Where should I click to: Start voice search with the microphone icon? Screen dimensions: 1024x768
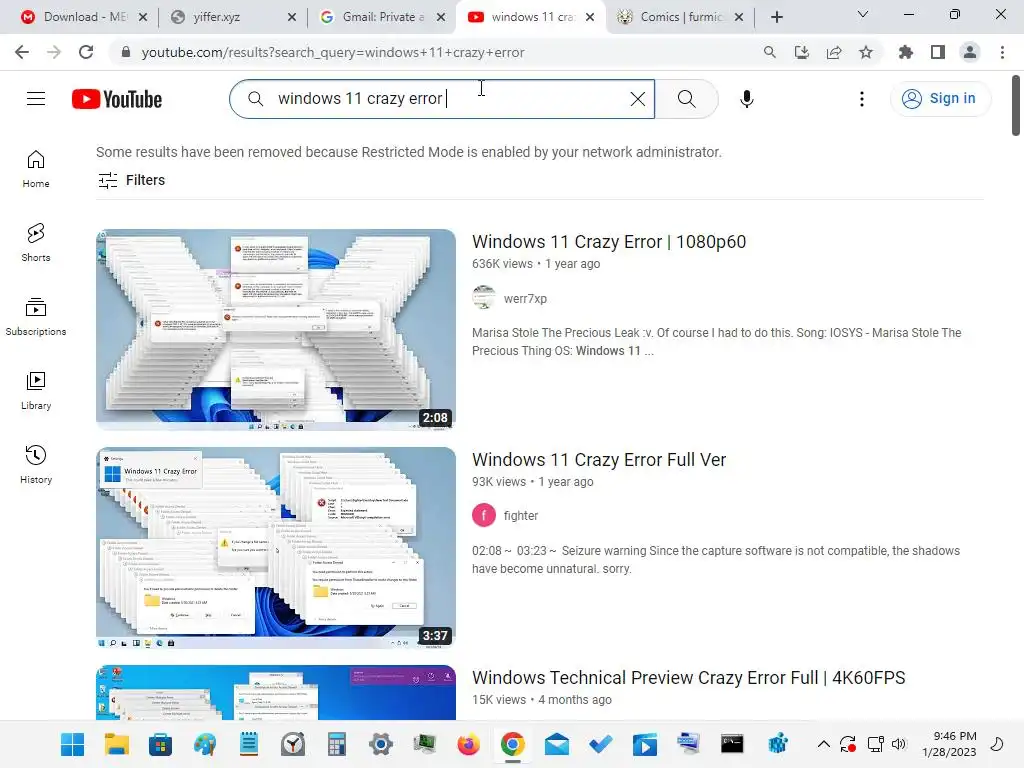tap(746, 99)
